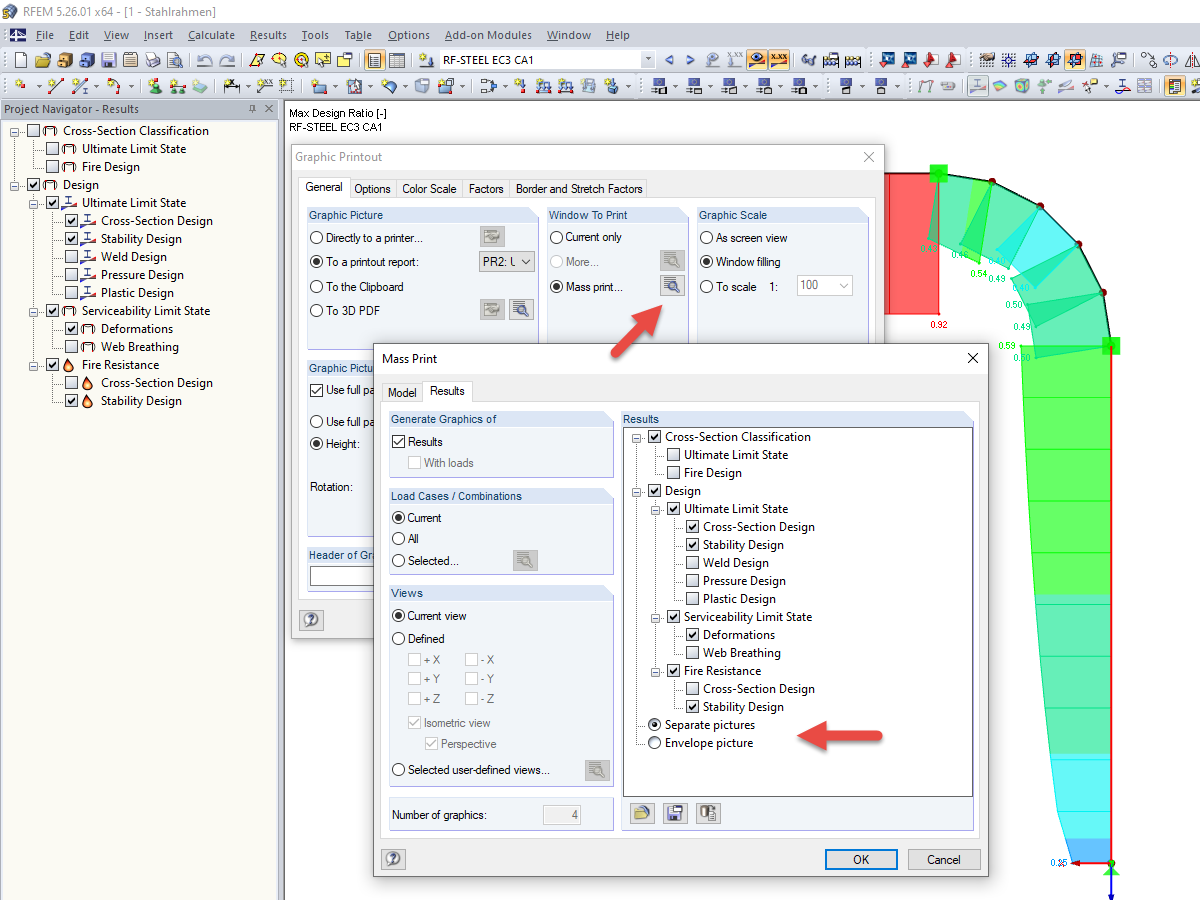Click Mass print settings icon

tap(672, 286)
